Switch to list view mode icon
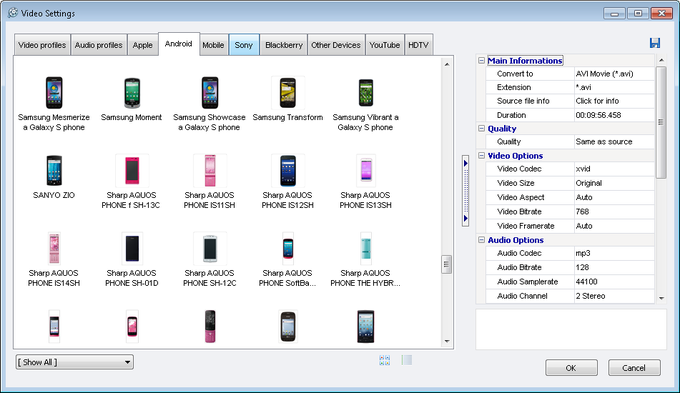Viewport: 680px width, 393px height. (x=407, y=360)
